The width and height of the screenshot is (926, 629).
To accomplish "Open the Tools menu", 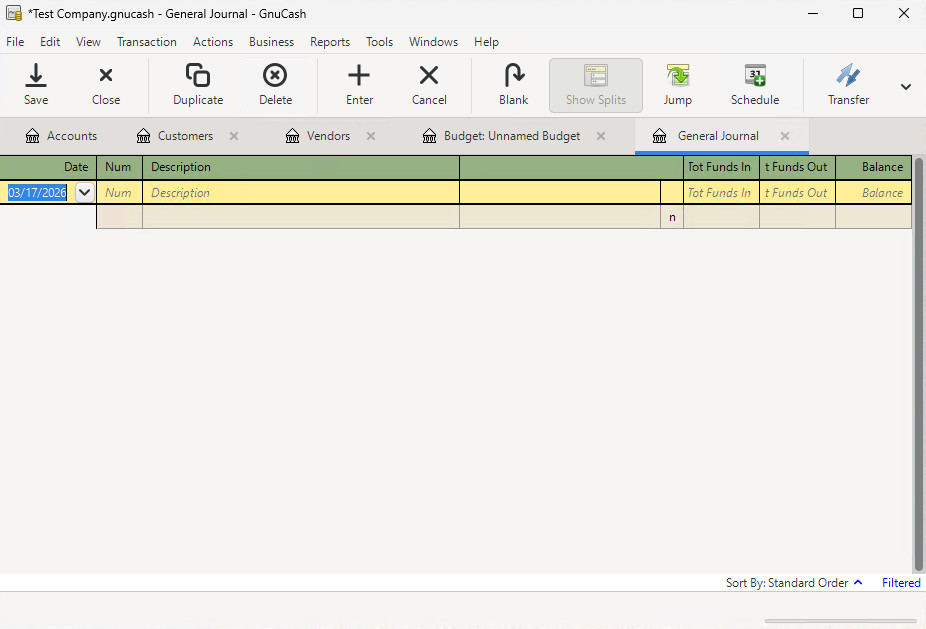I will [x=379, y=42].
